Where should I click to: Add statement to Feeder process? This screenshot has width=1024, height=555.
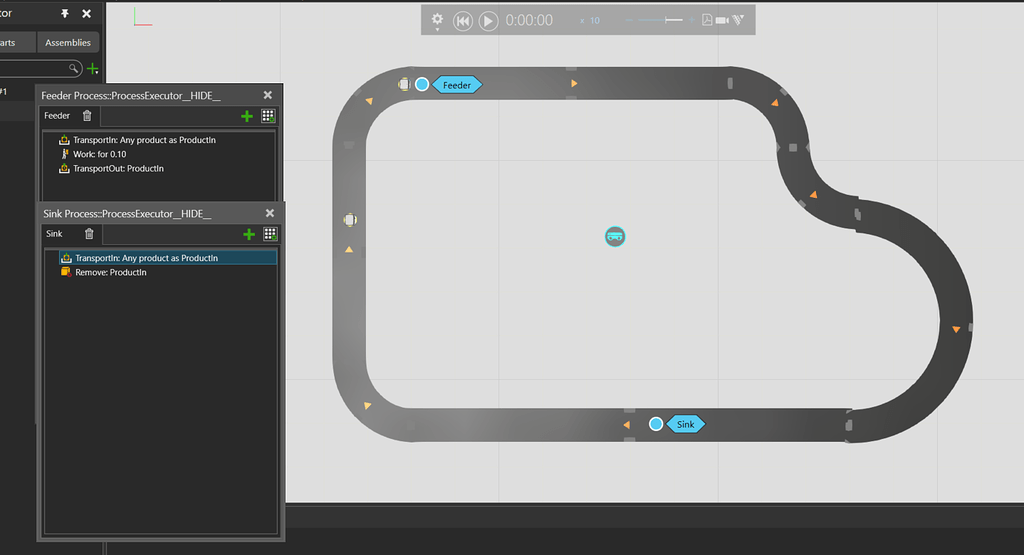tap(247, 116)
